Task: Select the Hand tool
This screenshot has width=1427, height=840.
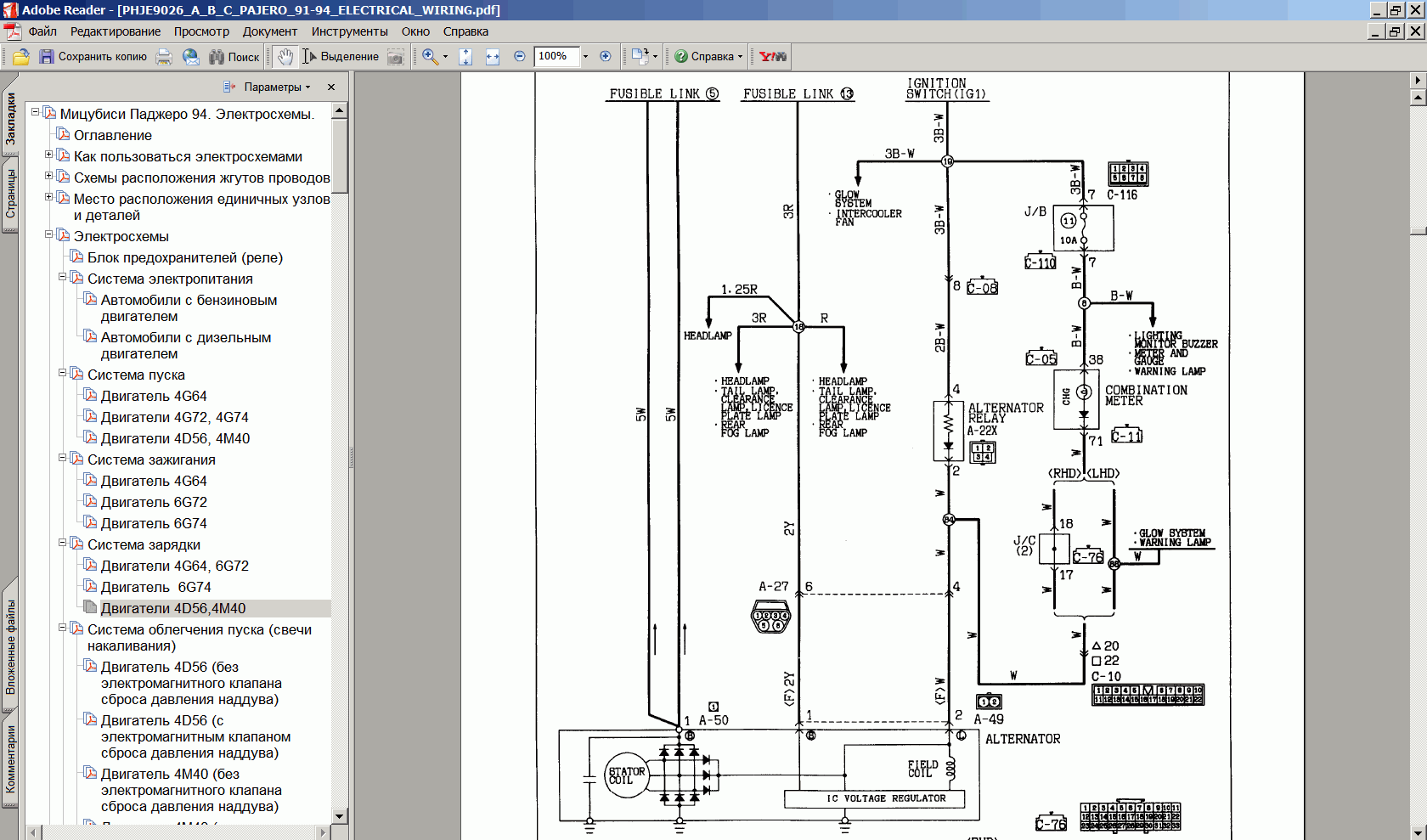Action: point(285,57)
